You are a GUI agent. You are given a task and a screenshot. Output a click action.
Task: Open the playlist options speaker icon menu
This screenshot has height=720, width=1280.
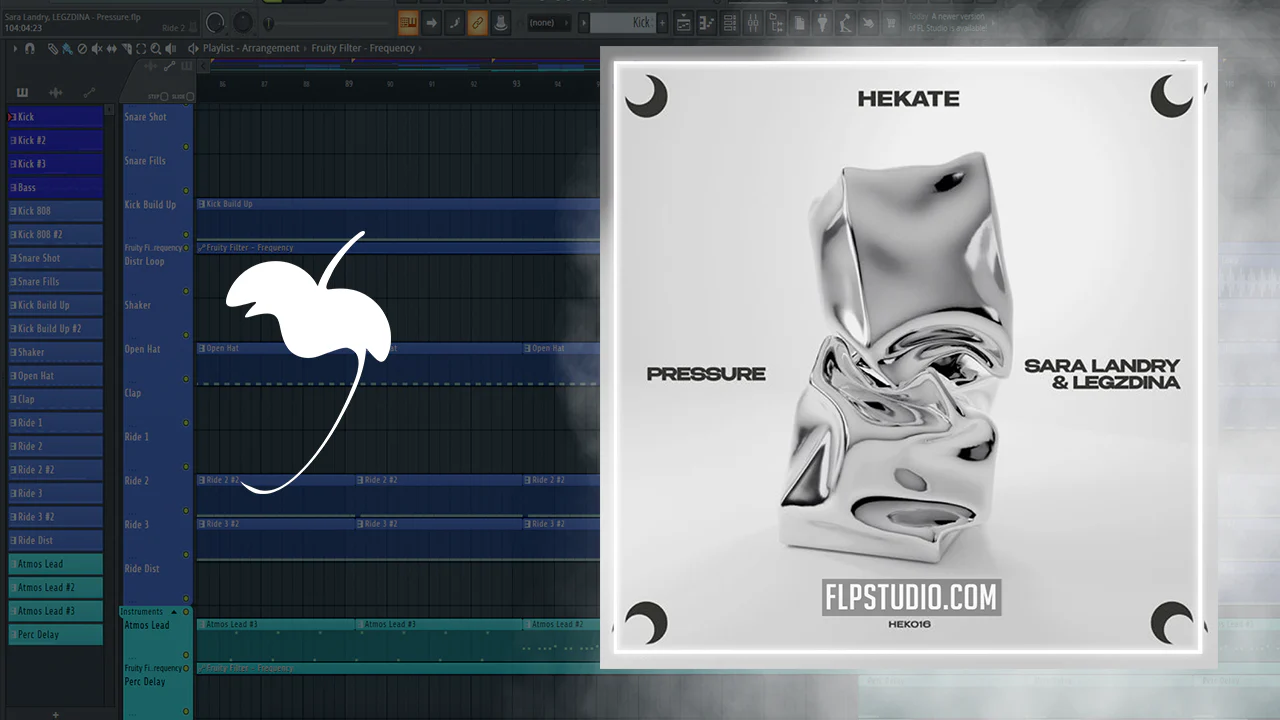[x=194, y=48]
